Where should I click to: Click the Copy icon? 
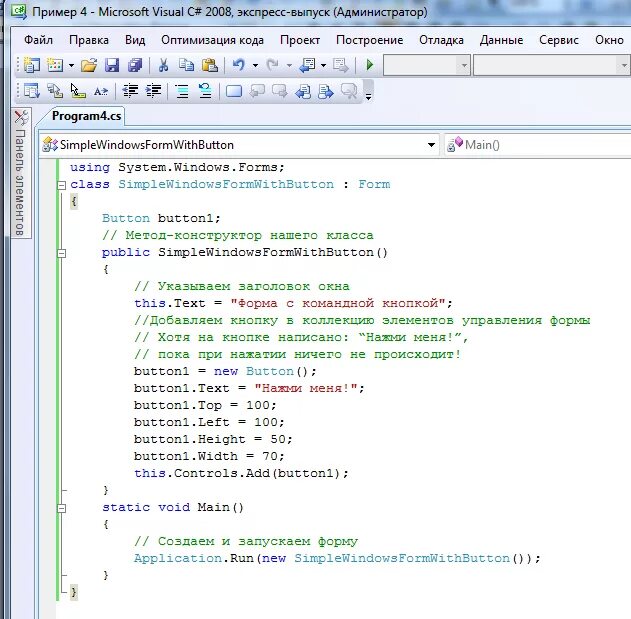click(186, 65)
